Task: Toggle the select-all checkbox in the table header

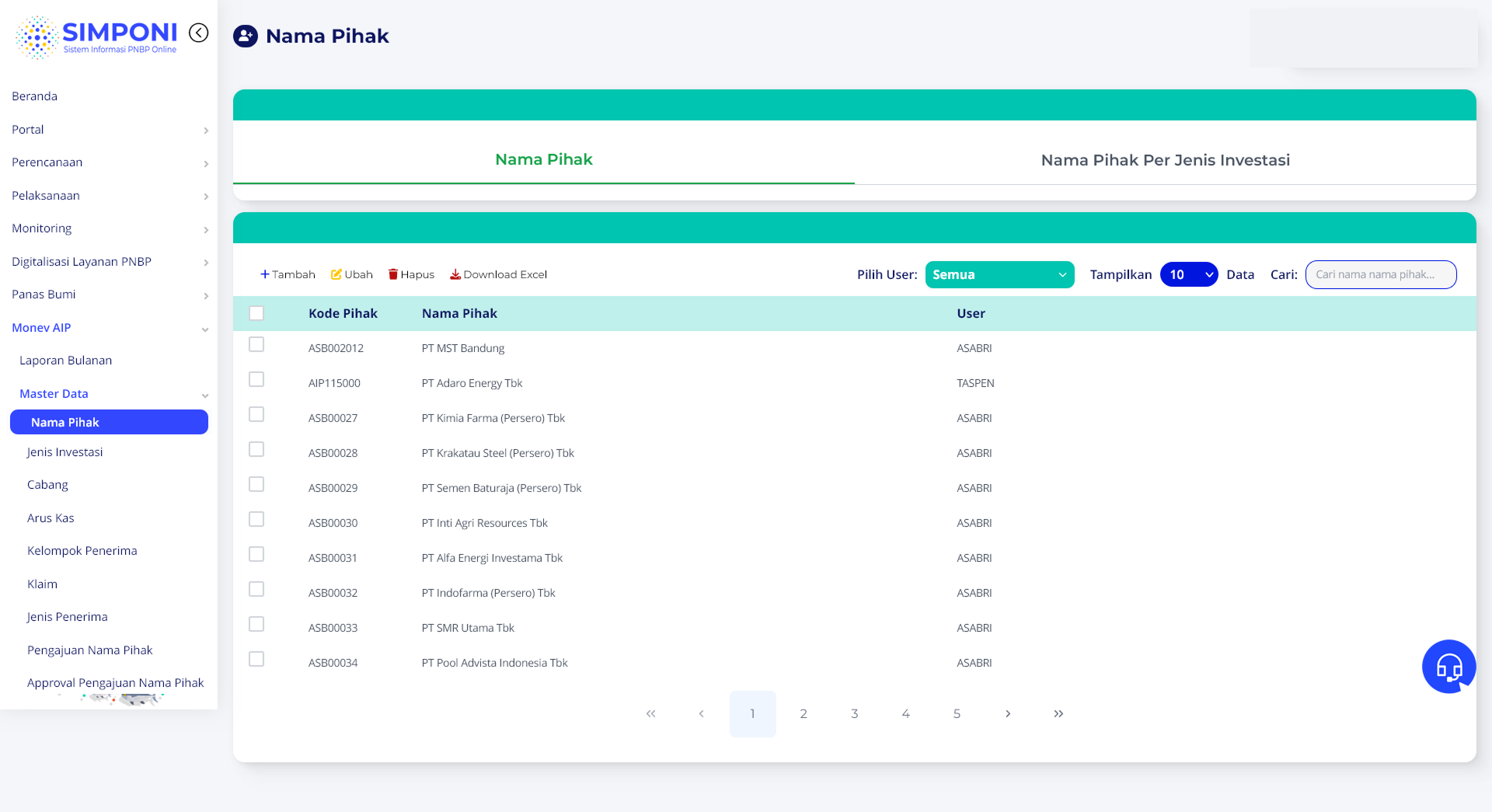Action: pyautogui.click(x=256, y=313)
